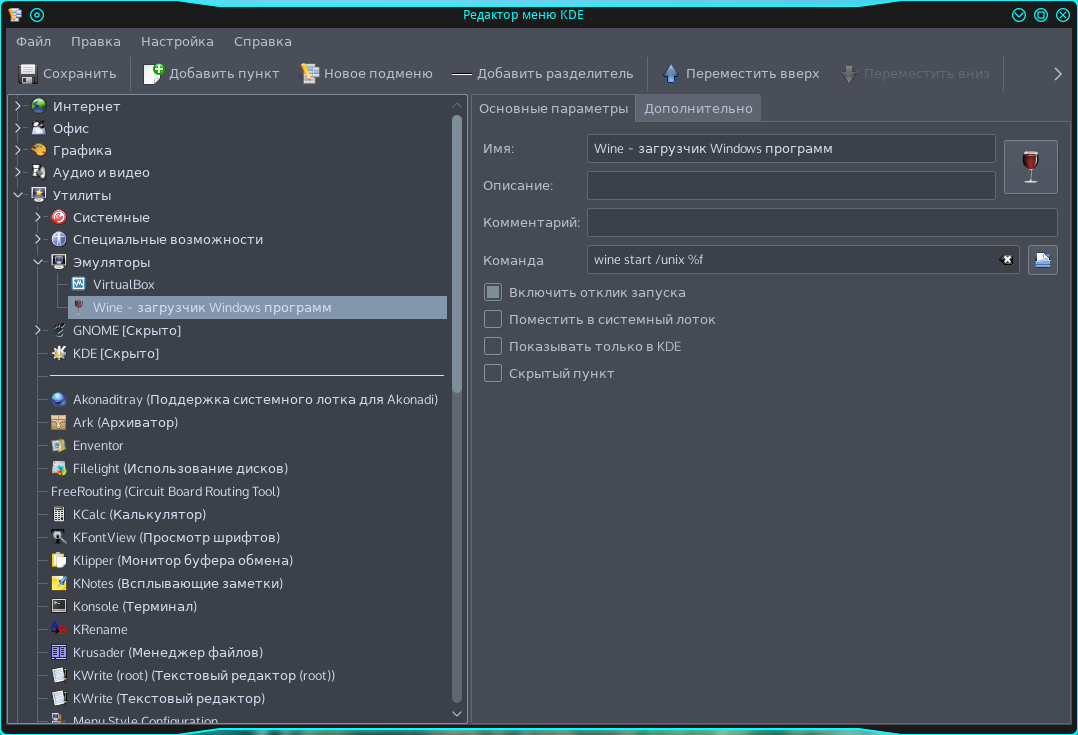Screen dimensions: 1078x735
Task: Click the Graphics palette icon
Action: [39, 150]
